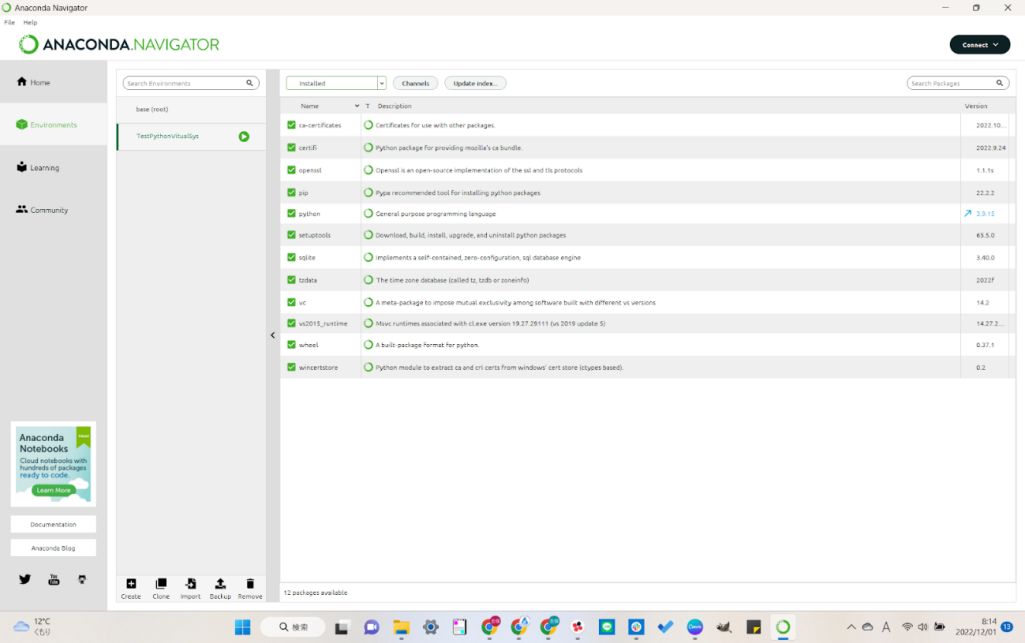
Task: Click the wheel package checkbox
Action: [x=292, y=345]
